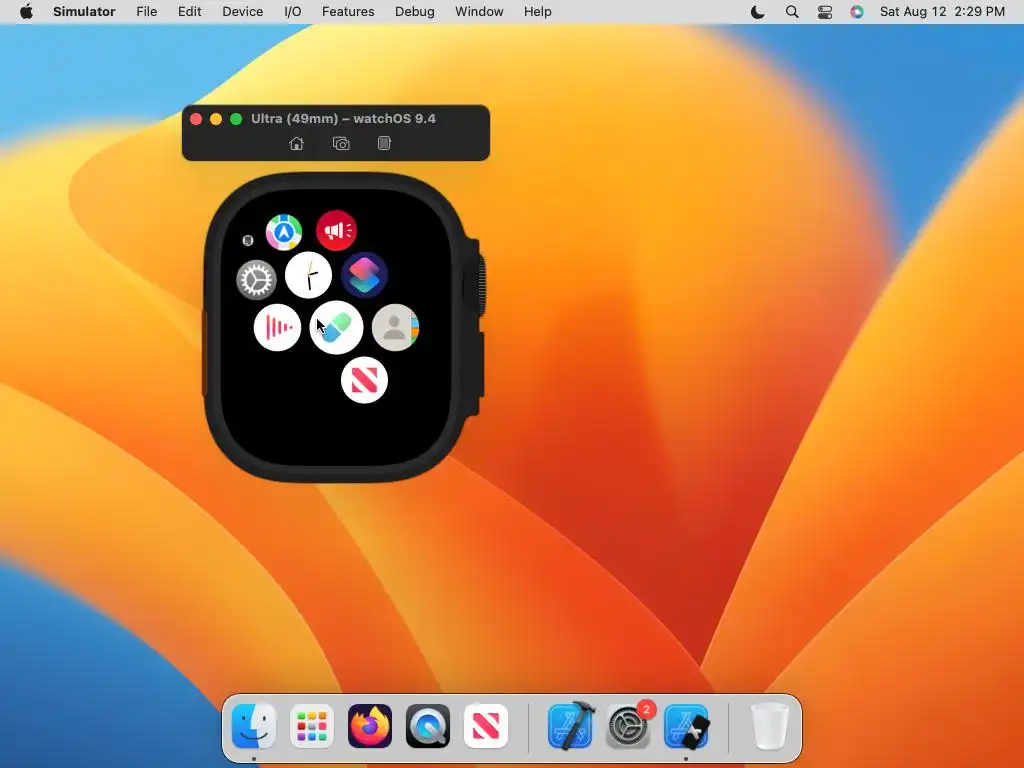Minimize the simulator window with yellow button
This screenshot has height=768, width=1024.
216,119
